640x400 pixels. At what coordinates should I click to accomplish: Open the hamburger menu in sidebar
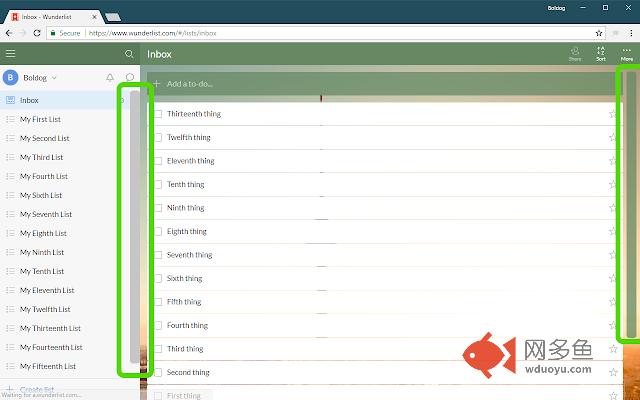tap(10, 53)
